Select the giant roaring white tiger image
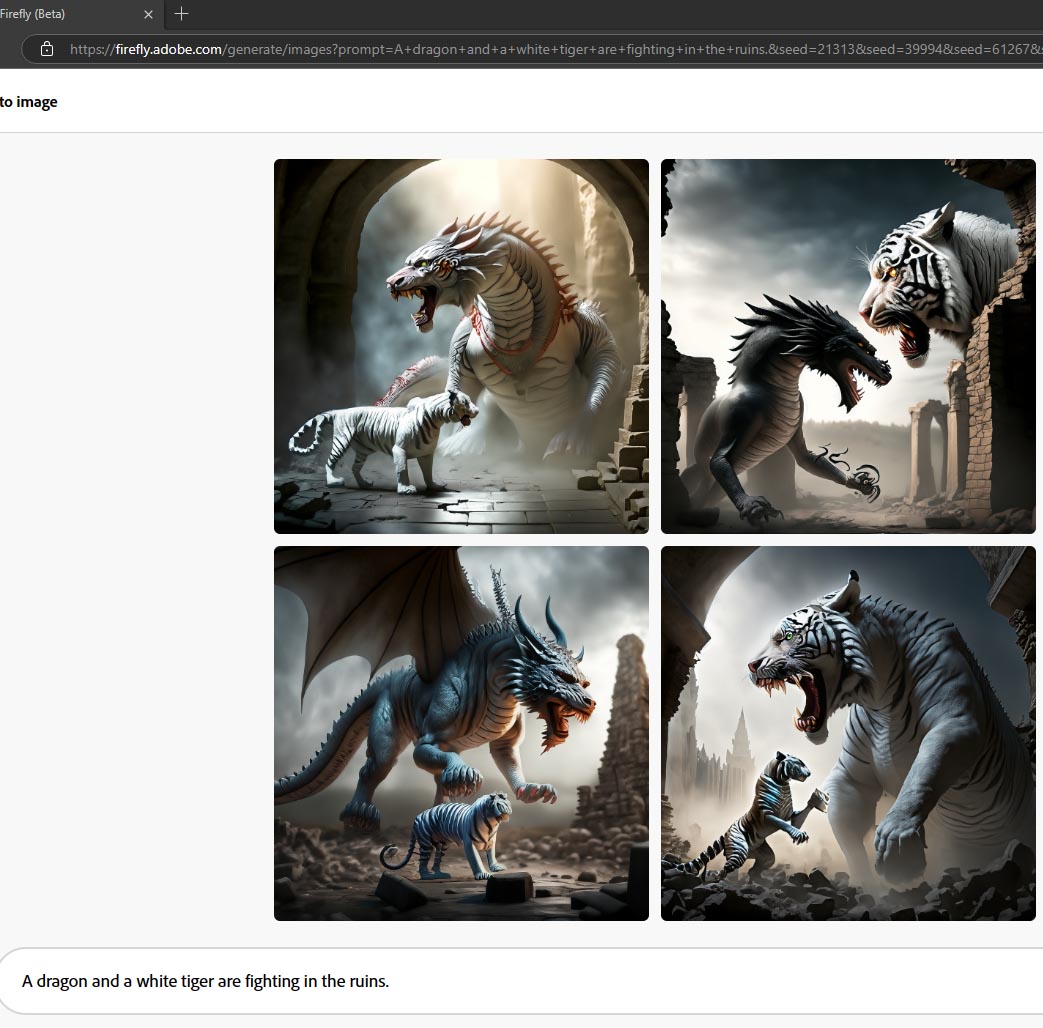The image size is (1043, 1028). point(848,733)
